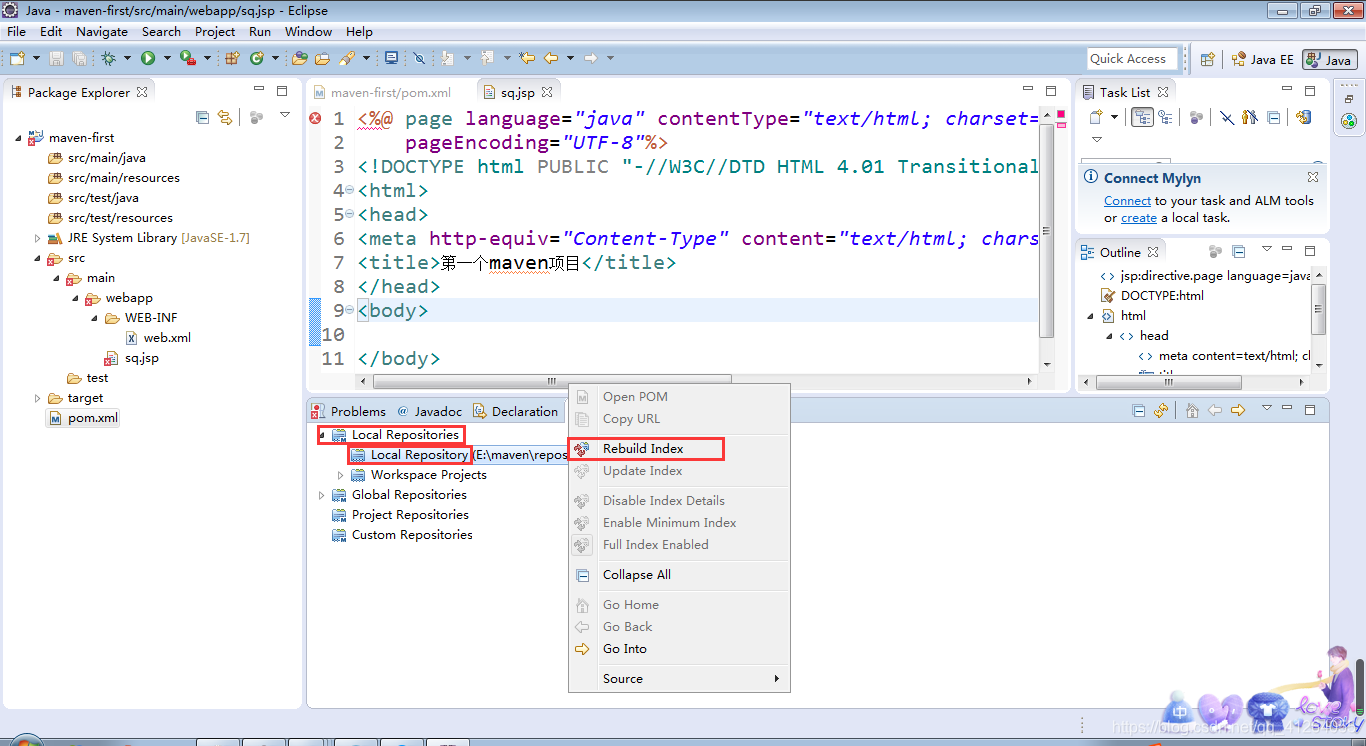Click the Open Task folder icon
1366x746 pixels.
(323, 58)
